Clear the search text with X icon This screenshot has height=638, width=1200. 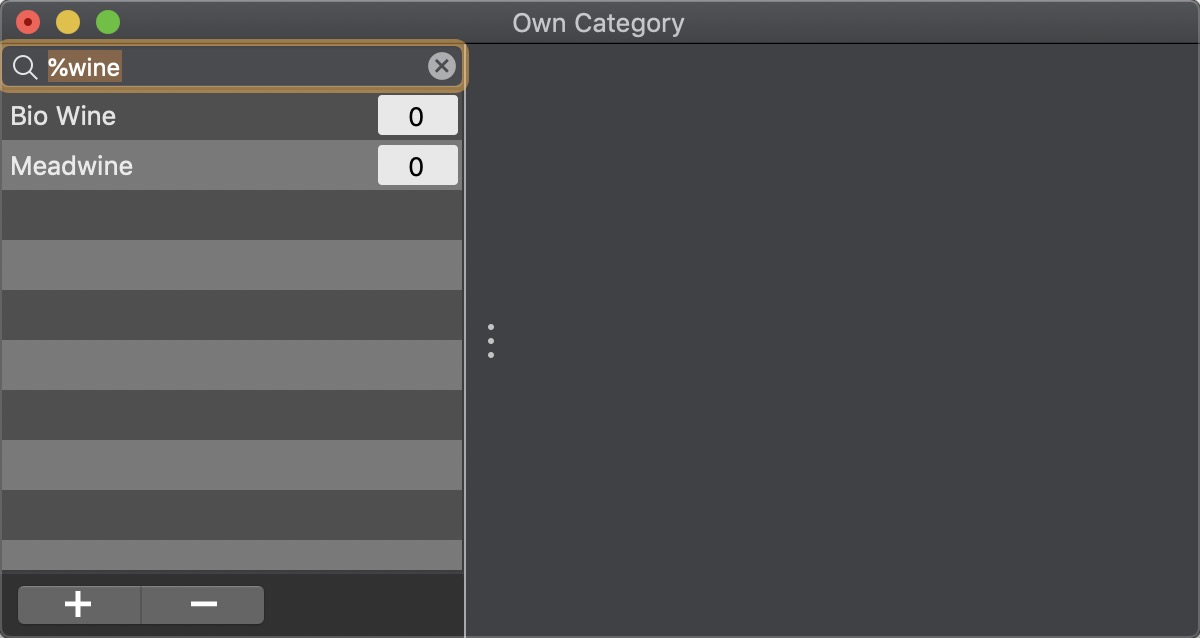[x=441, y=66]
